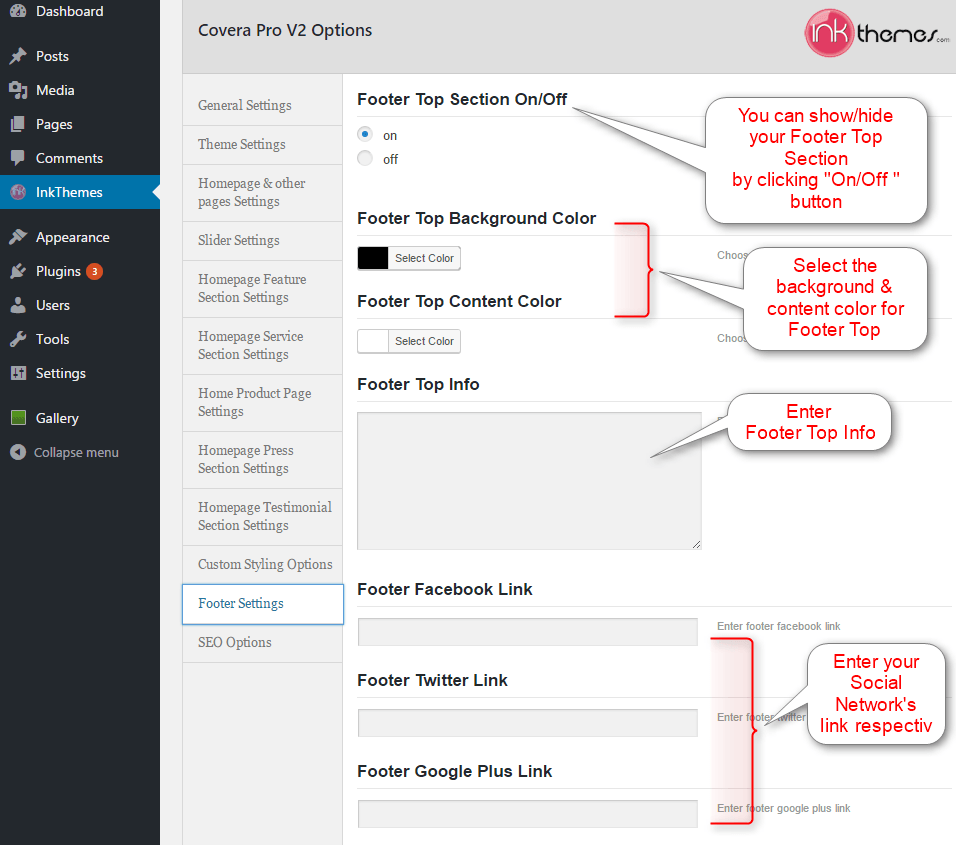
Task: Switch to Slider Settings tab
Action: (263, 241)
